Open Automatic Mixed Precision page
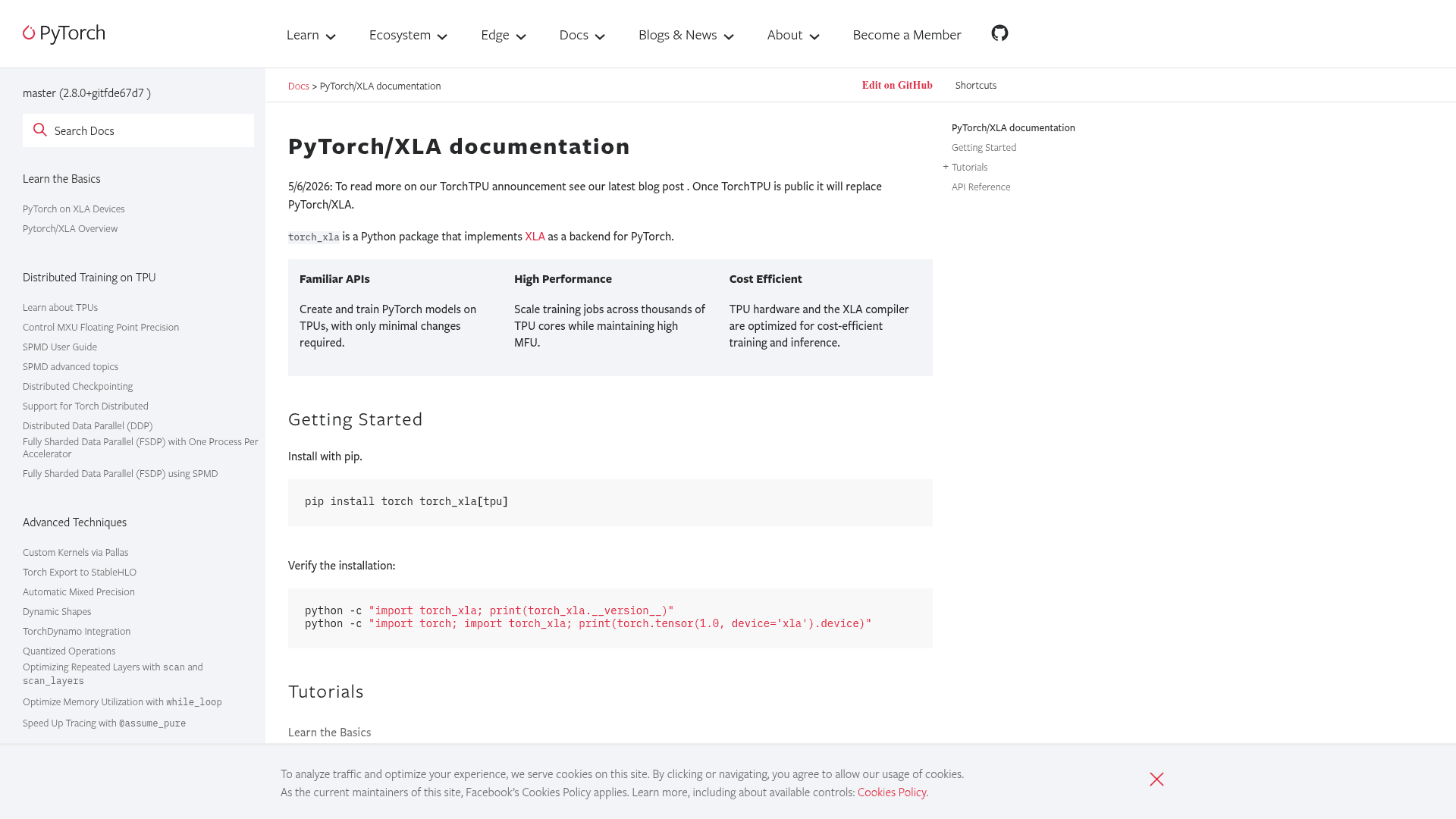 pyautogui.click(x=79, y=592)
